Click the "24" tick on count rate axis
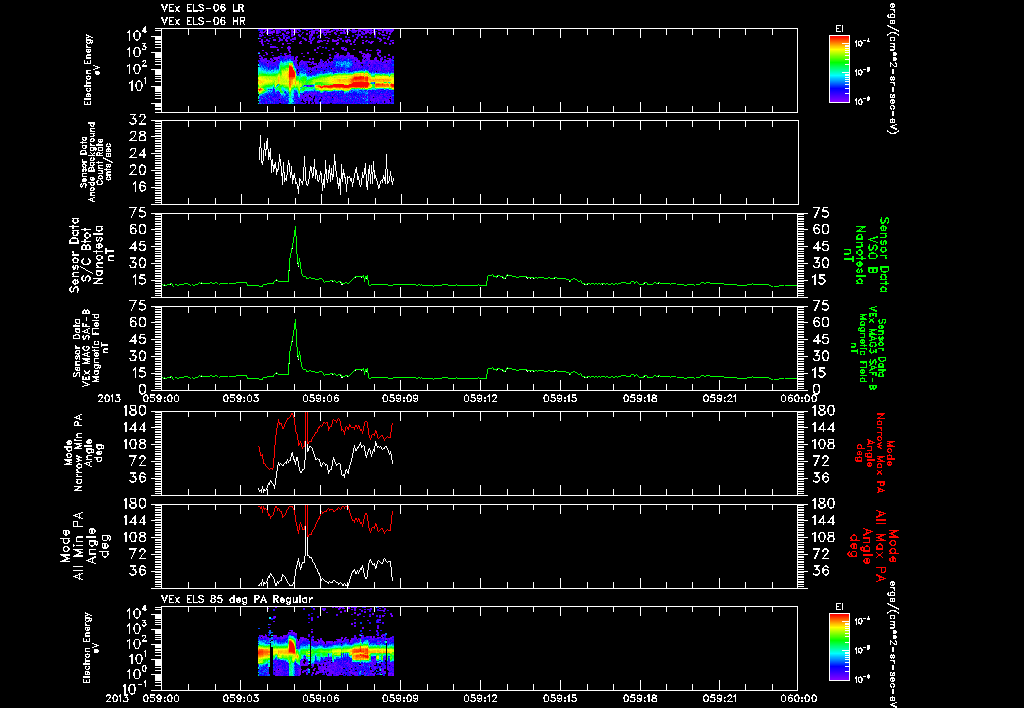 [138, 153]
